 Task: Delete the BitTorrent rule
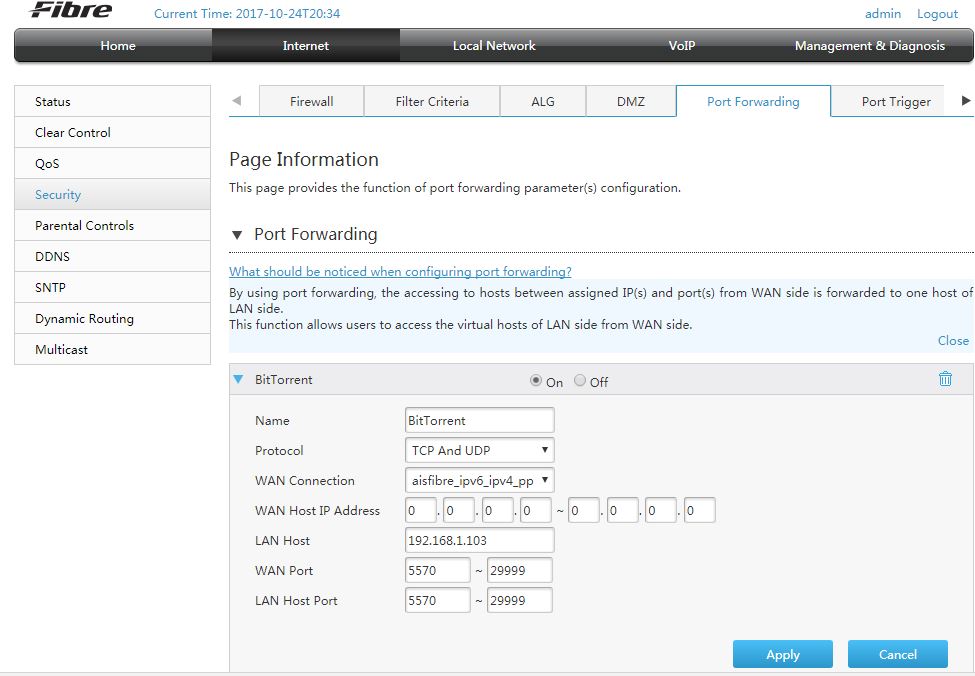pyautogui.click(x=945, y=379)
